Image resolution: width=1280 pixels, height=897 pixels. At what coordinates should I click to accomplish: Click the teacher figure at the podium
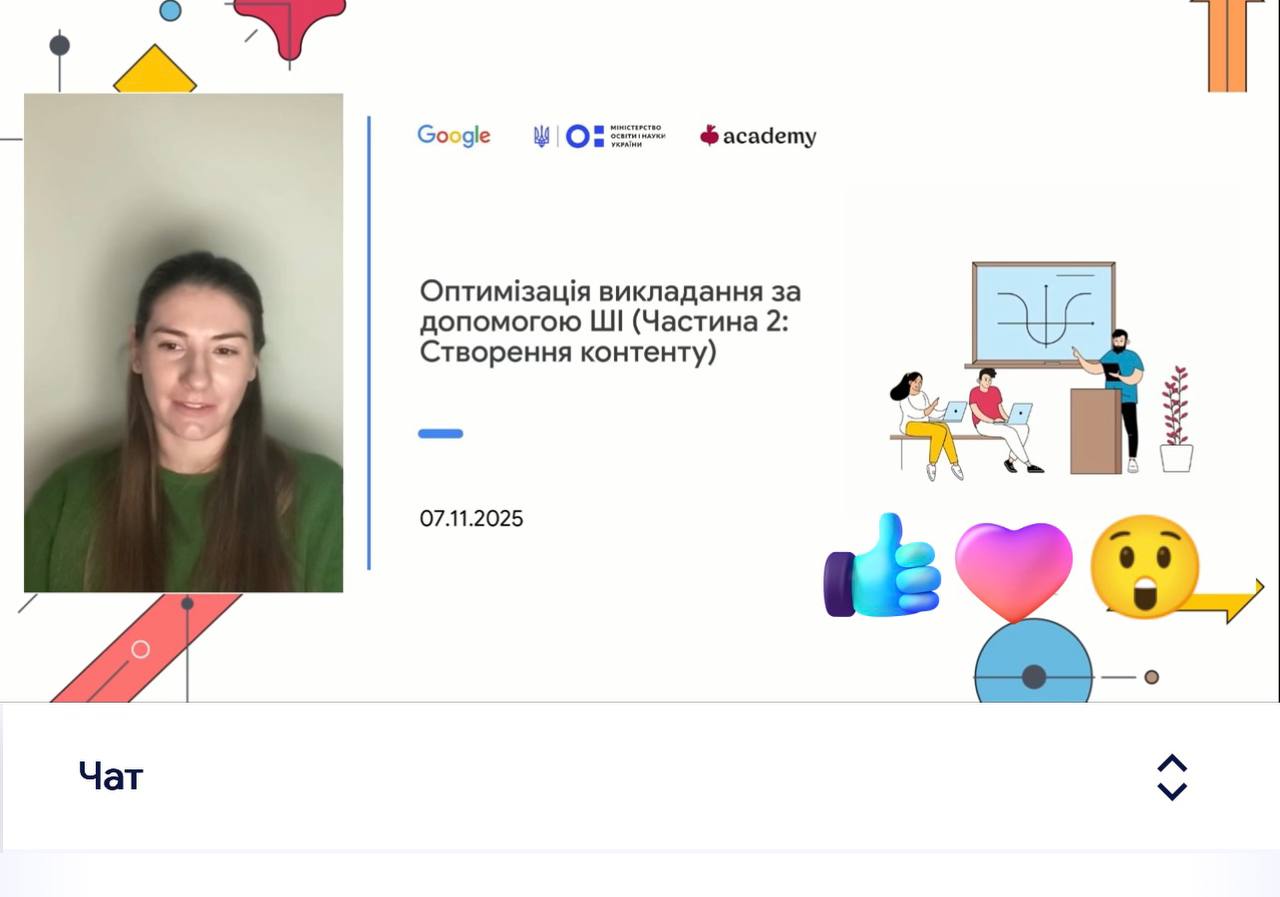click(1121, 395)
